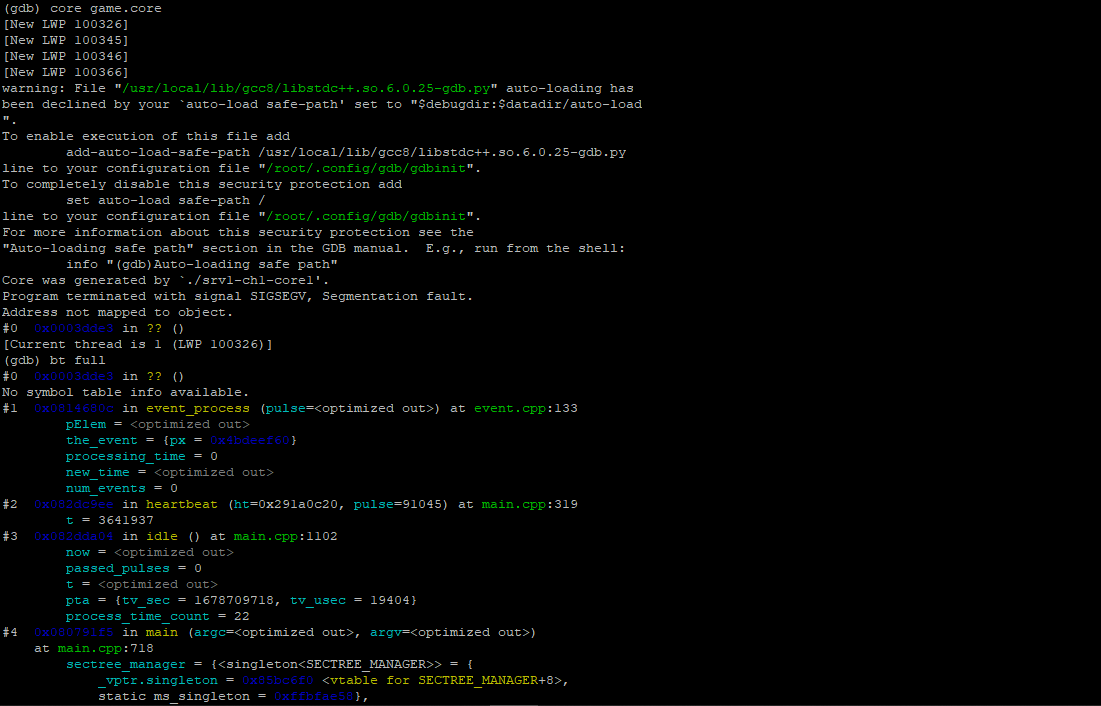Click the 'add-auto-load-safe-path' command text
The image size is (1101, 706).
point(158,152)
